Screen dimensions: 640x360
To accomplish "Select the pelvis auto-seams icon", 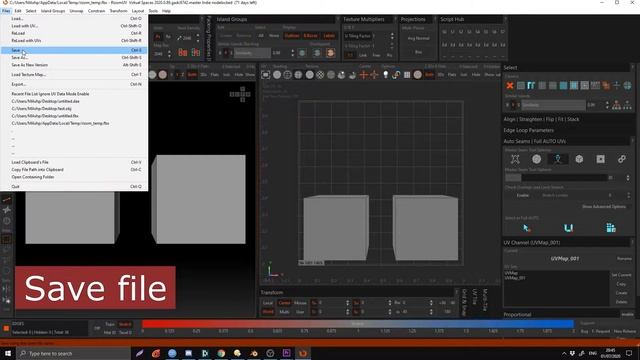I will pyautogui.click(x=515, y=159).
